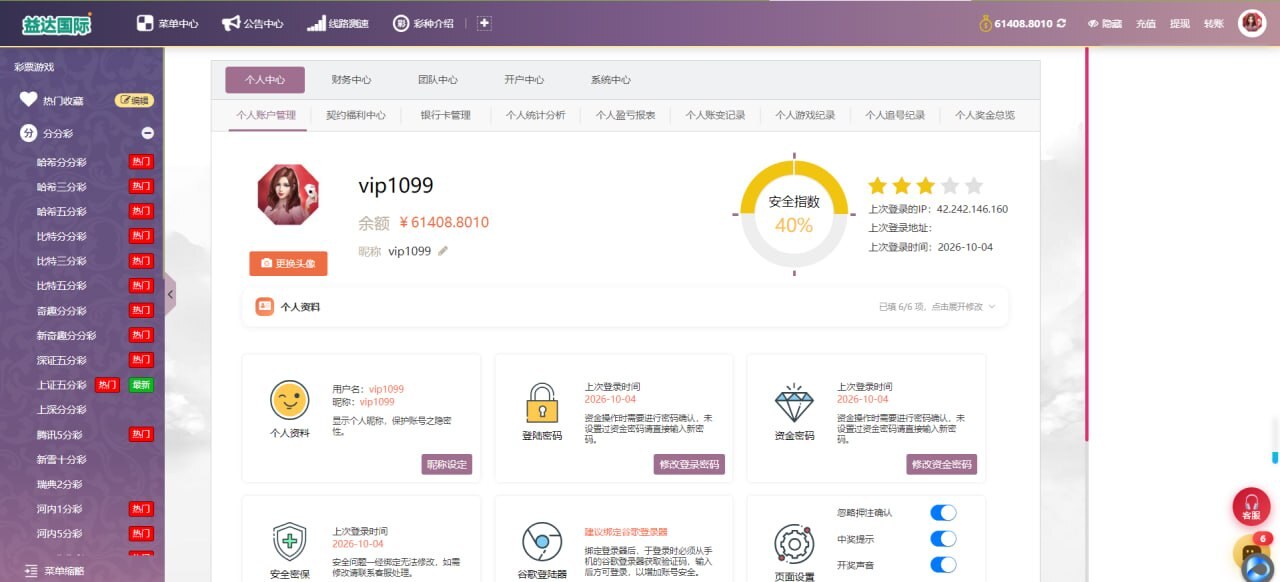This screenshot has height=582, width=1280.
Task: Open the 个人账变记录 sub-tab
Action: pyautogui.click(x=716, y=115)
